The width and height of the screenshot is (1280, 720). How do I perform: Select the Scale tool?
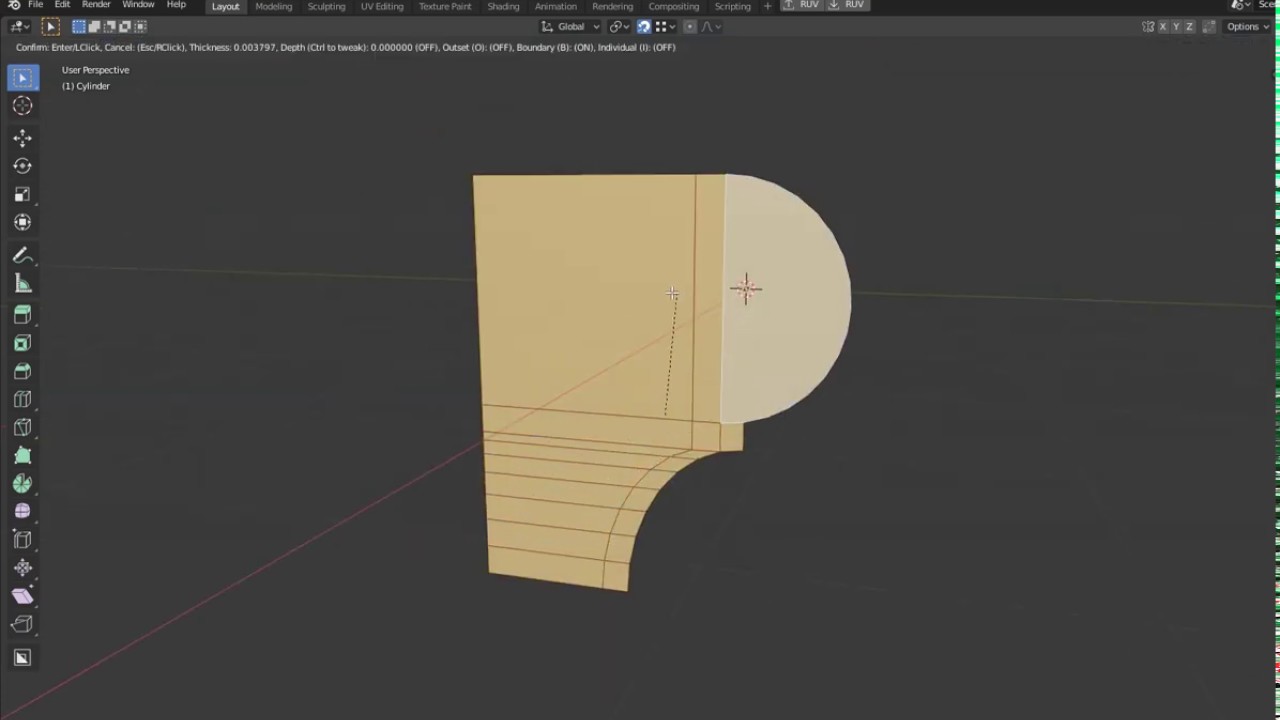22,194
